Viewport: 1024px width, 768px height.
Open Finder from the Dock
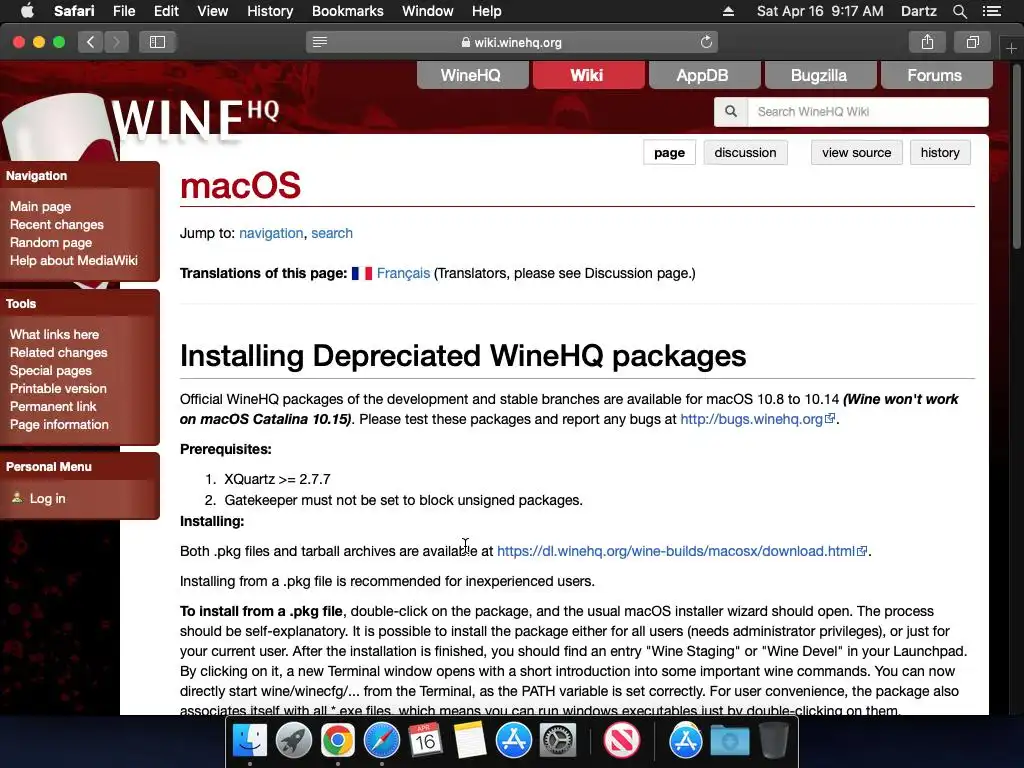pyautogui.click(x=250, y=741)
